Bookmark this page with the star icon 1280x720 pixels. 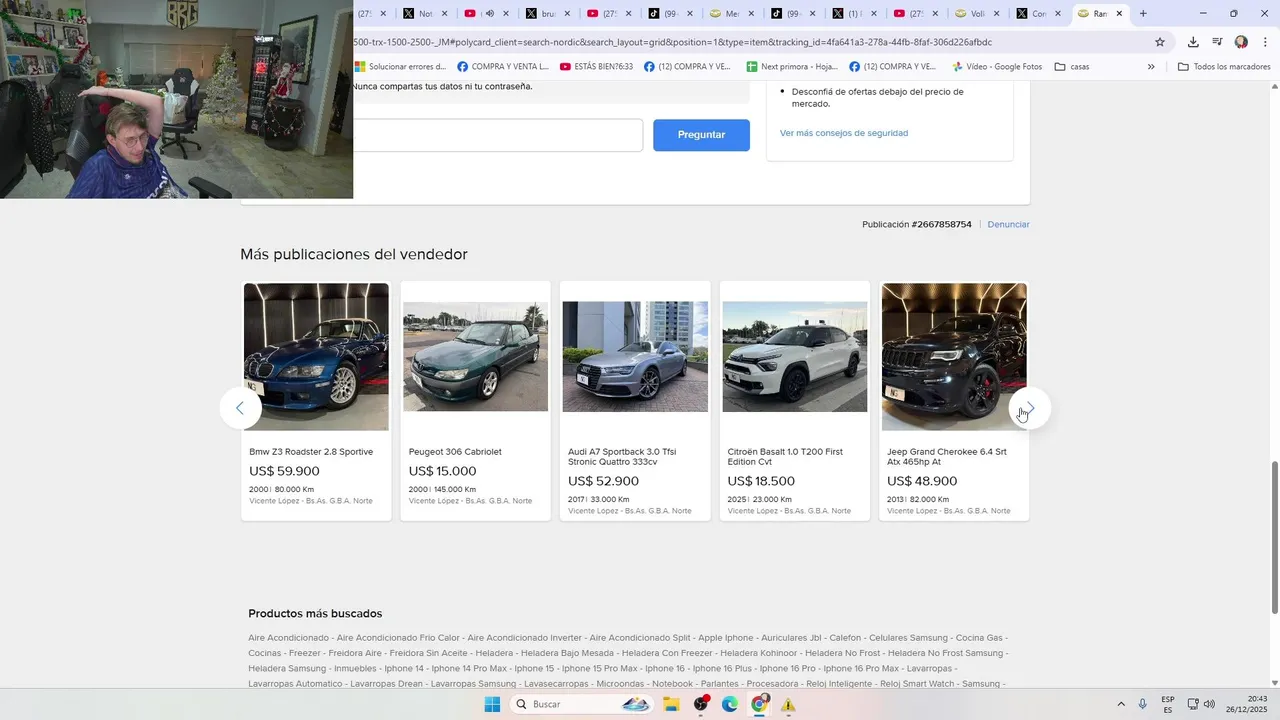pos(1160,42)
